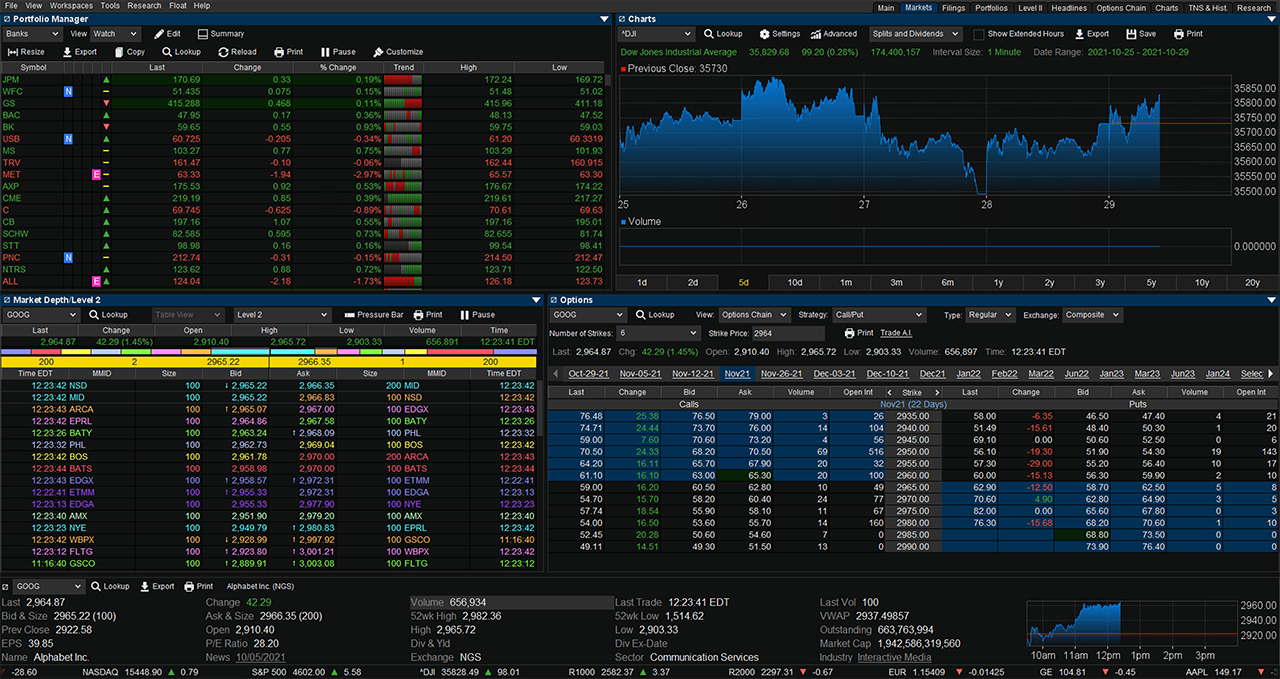Select the Dec21 expiration tab
The width and height of the screenshot is (1280, 679).
(933, 374)
